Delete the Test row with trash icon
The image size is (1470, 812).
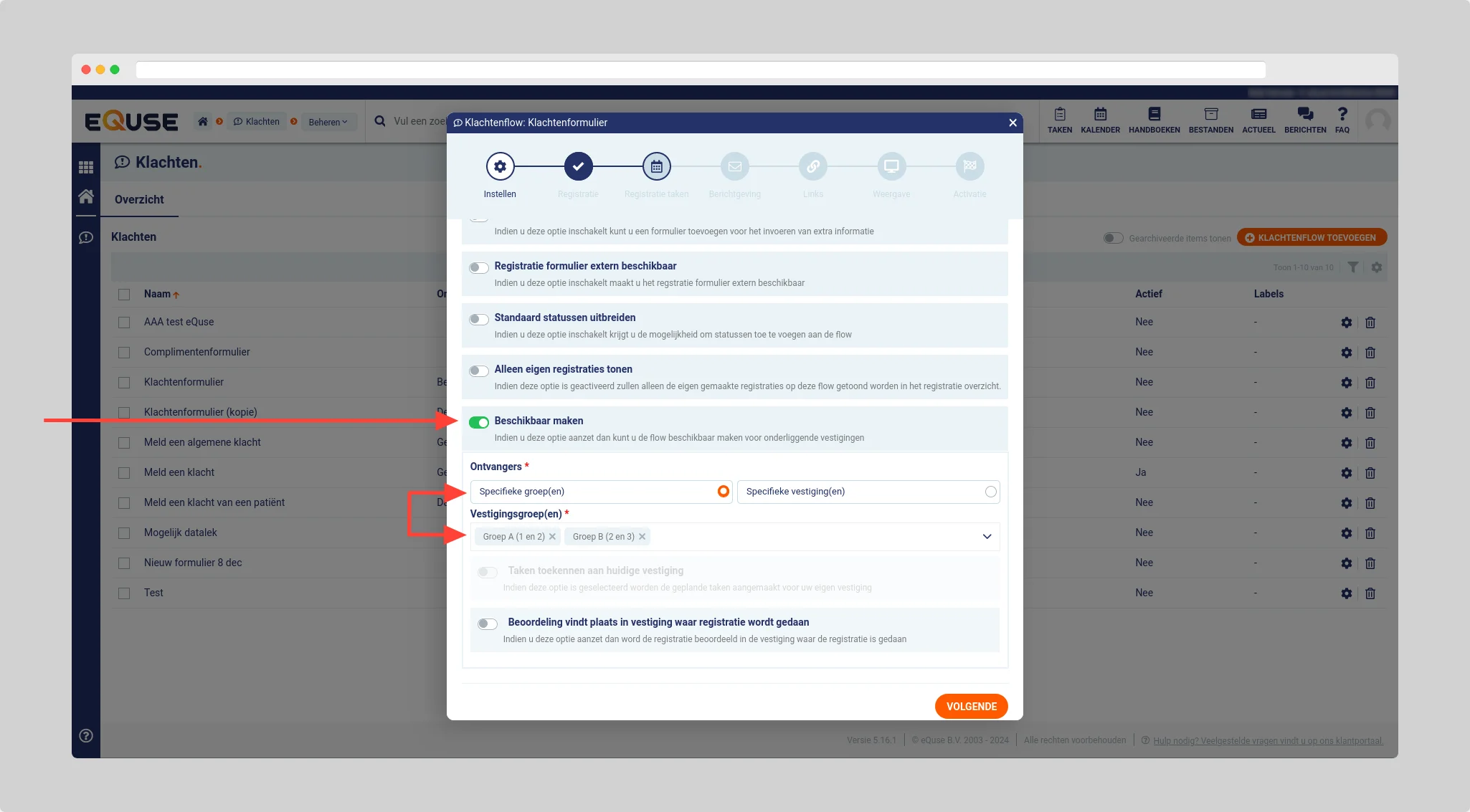[1370, 593]
